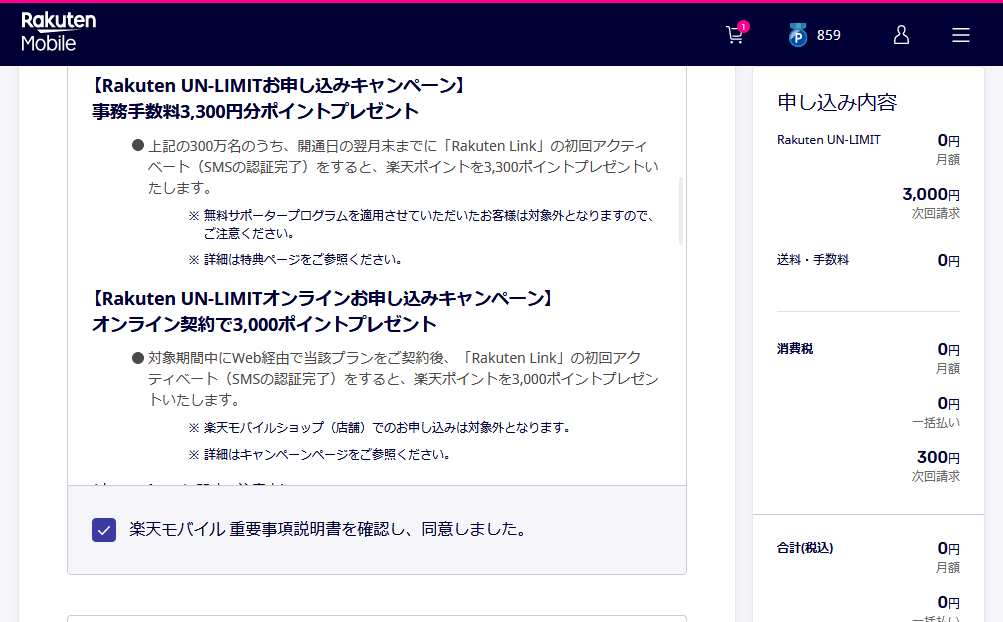Click the paragraph starting 上記の300万名のうち
The height and width of the screenshot is (622, 1003).
pos(403,167)
